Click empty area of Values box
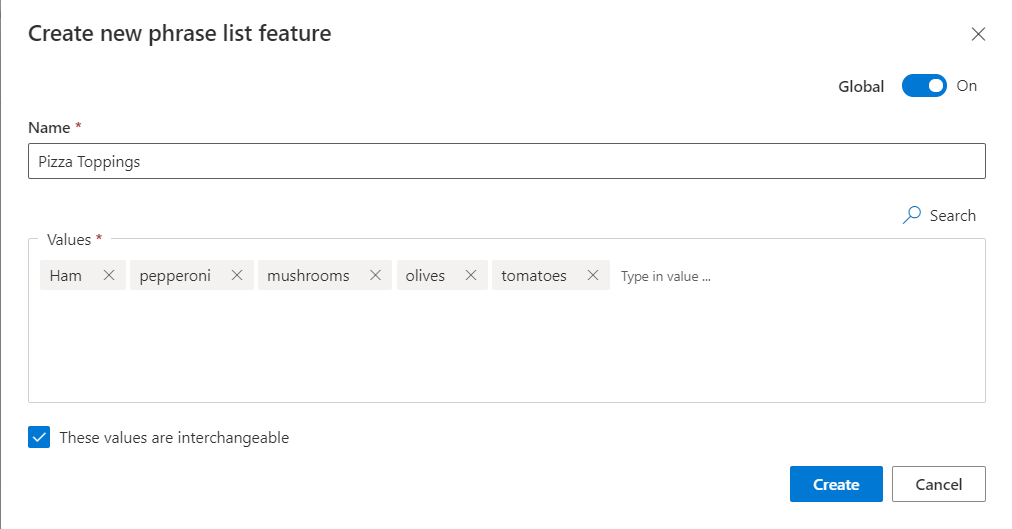 507,350
